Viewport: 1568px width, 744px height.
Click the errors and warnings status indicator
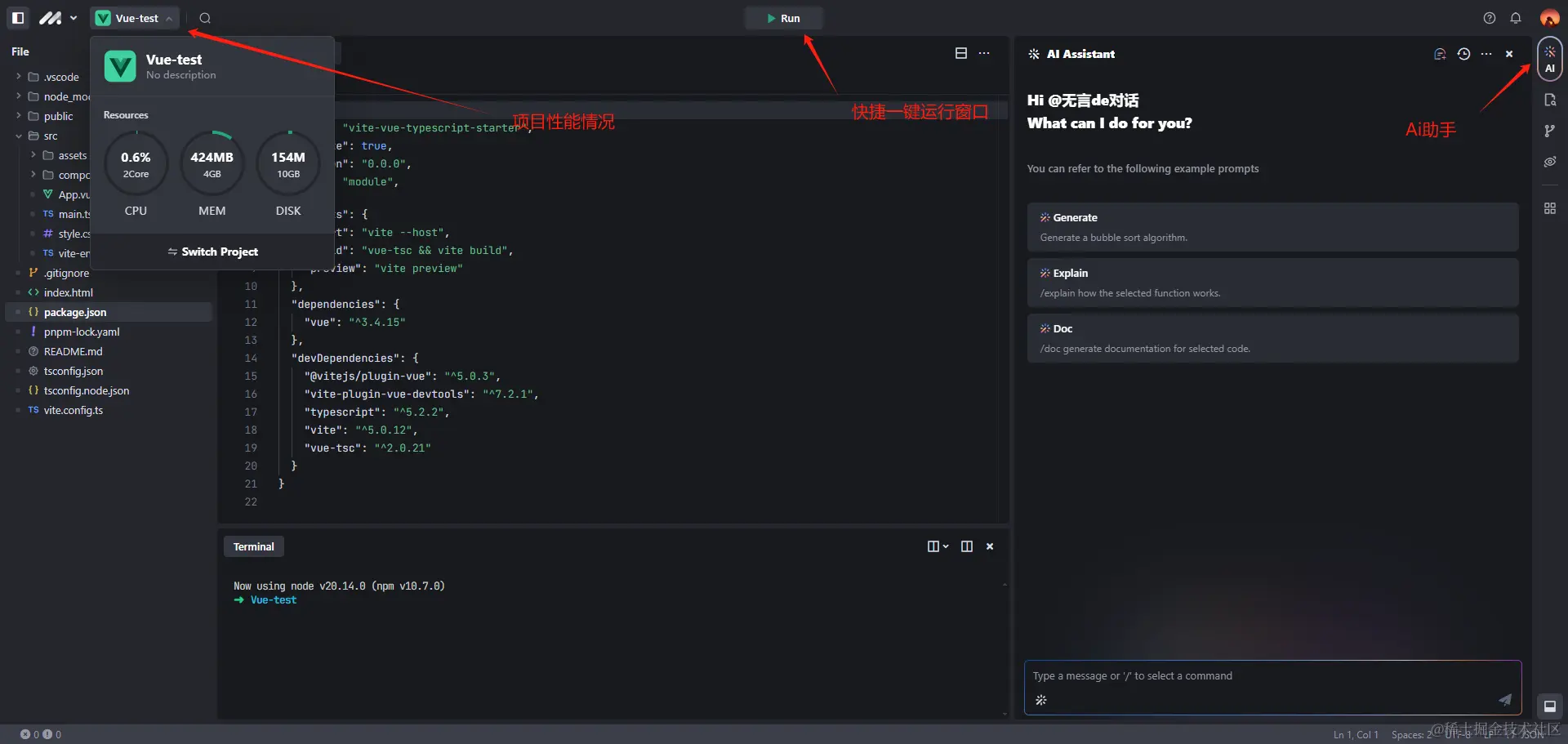41,734
